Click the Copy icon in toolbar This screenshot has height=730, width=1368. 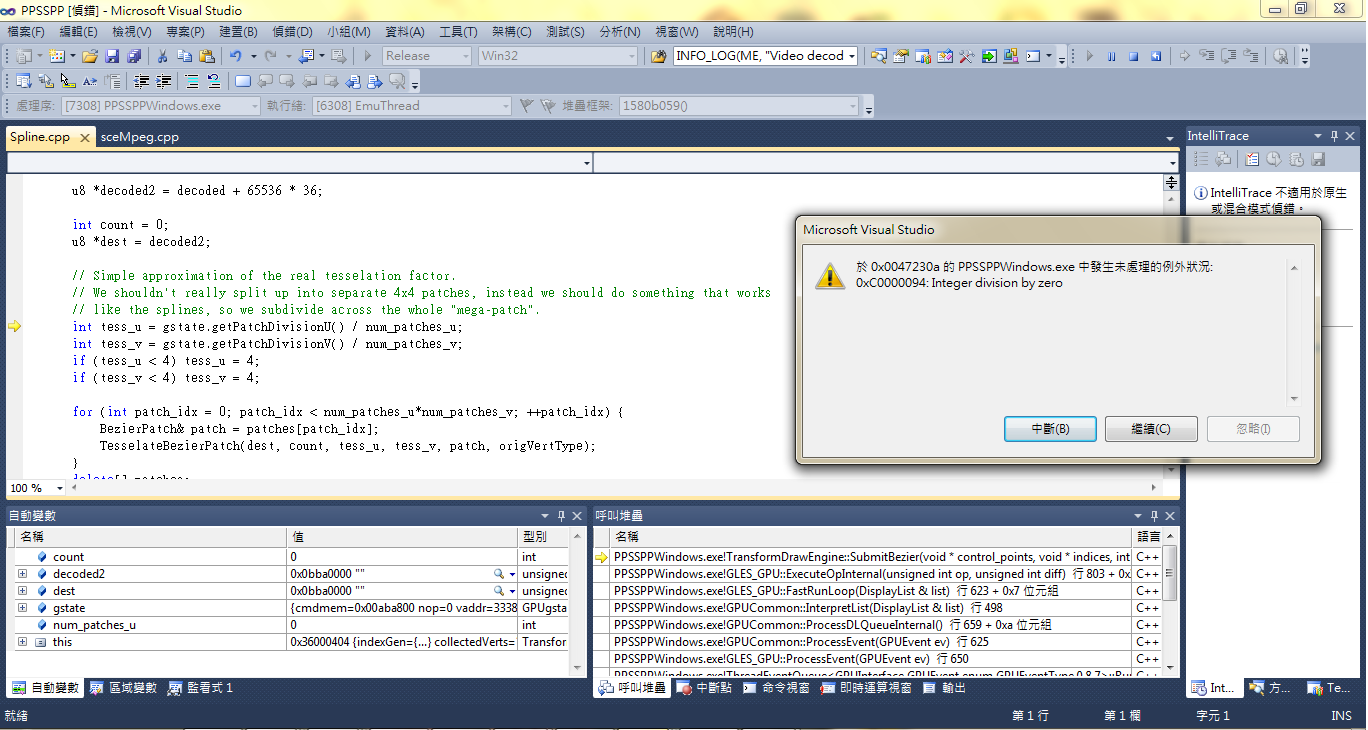[185, 56]
